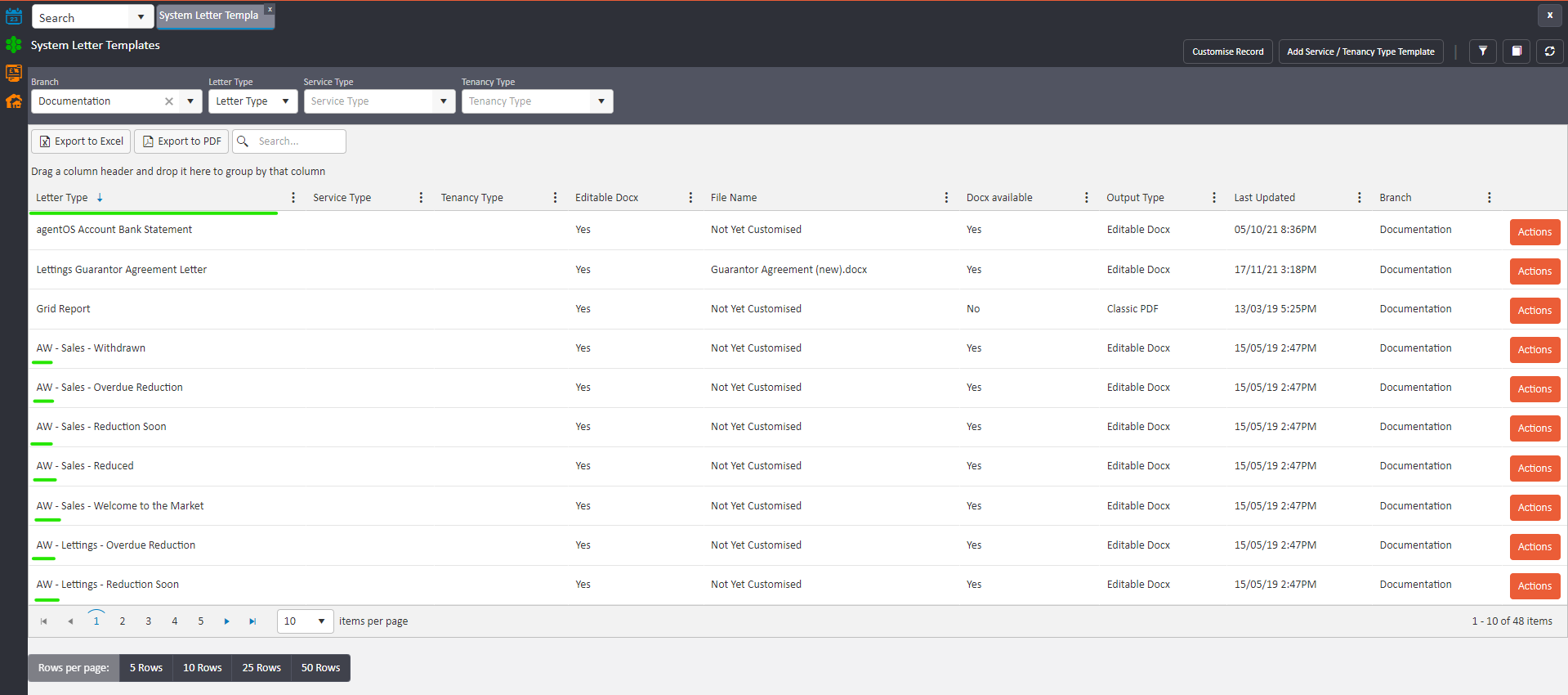Screen dimensions: 1568x695
Task: Switch to the System Letter Templates tab
Action: coord(209,16)
